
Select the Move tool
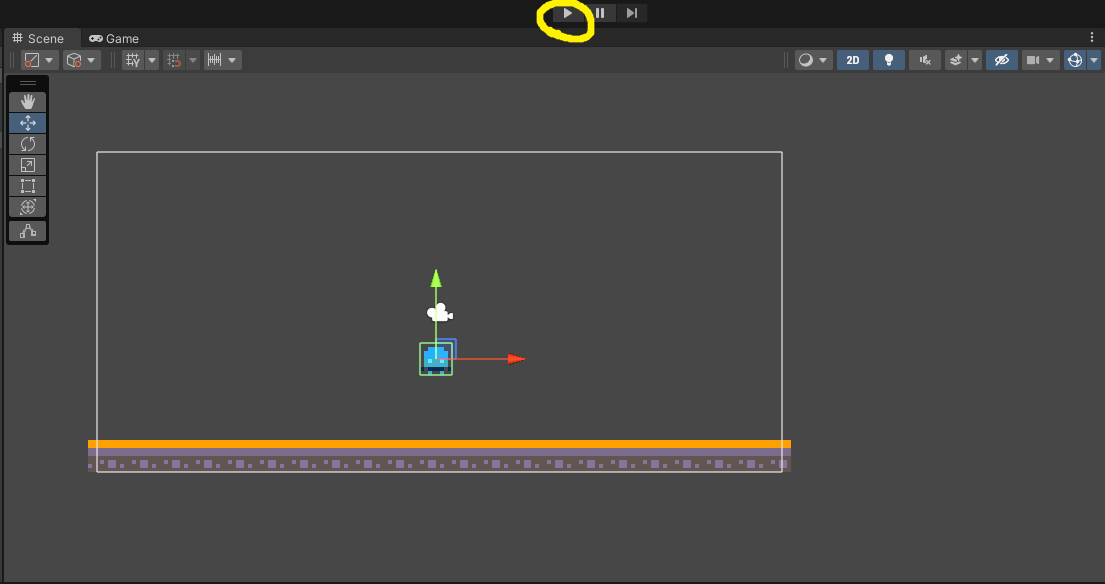27,123
